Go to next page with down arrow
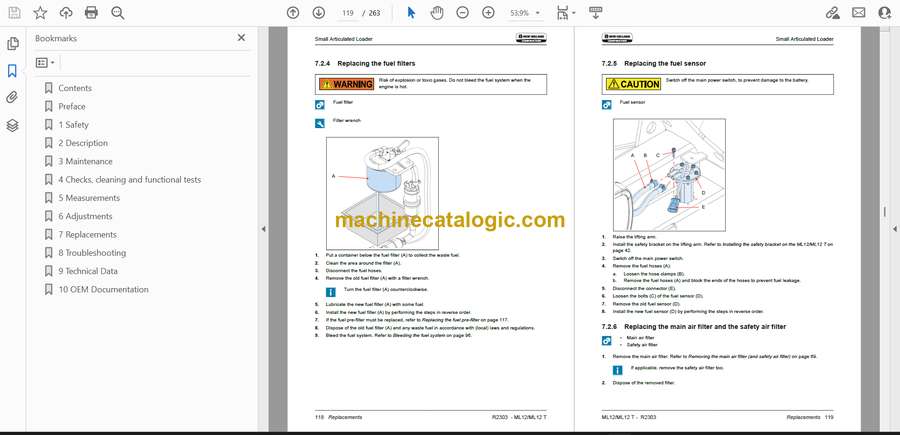 tap(319, 13)
